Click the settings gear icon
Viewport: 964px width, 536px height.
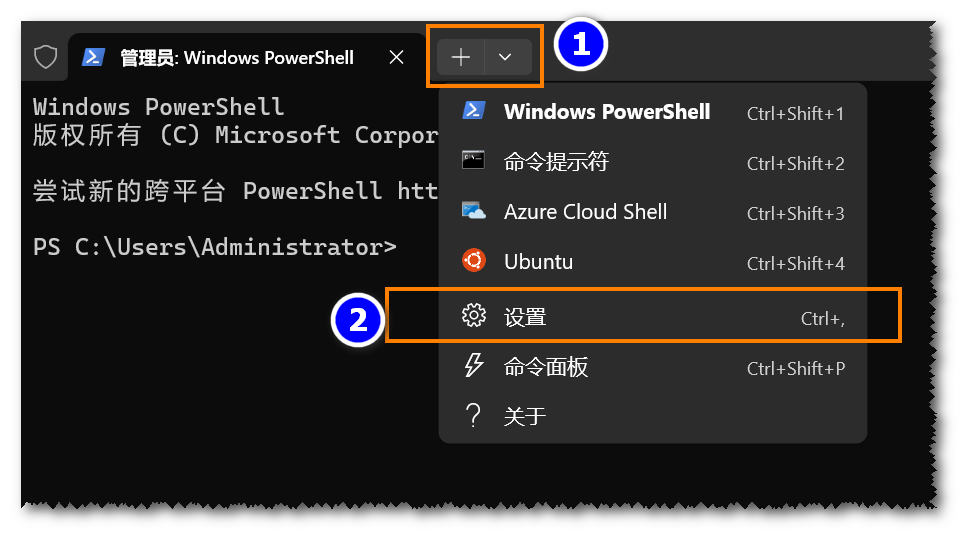(473, 315)
